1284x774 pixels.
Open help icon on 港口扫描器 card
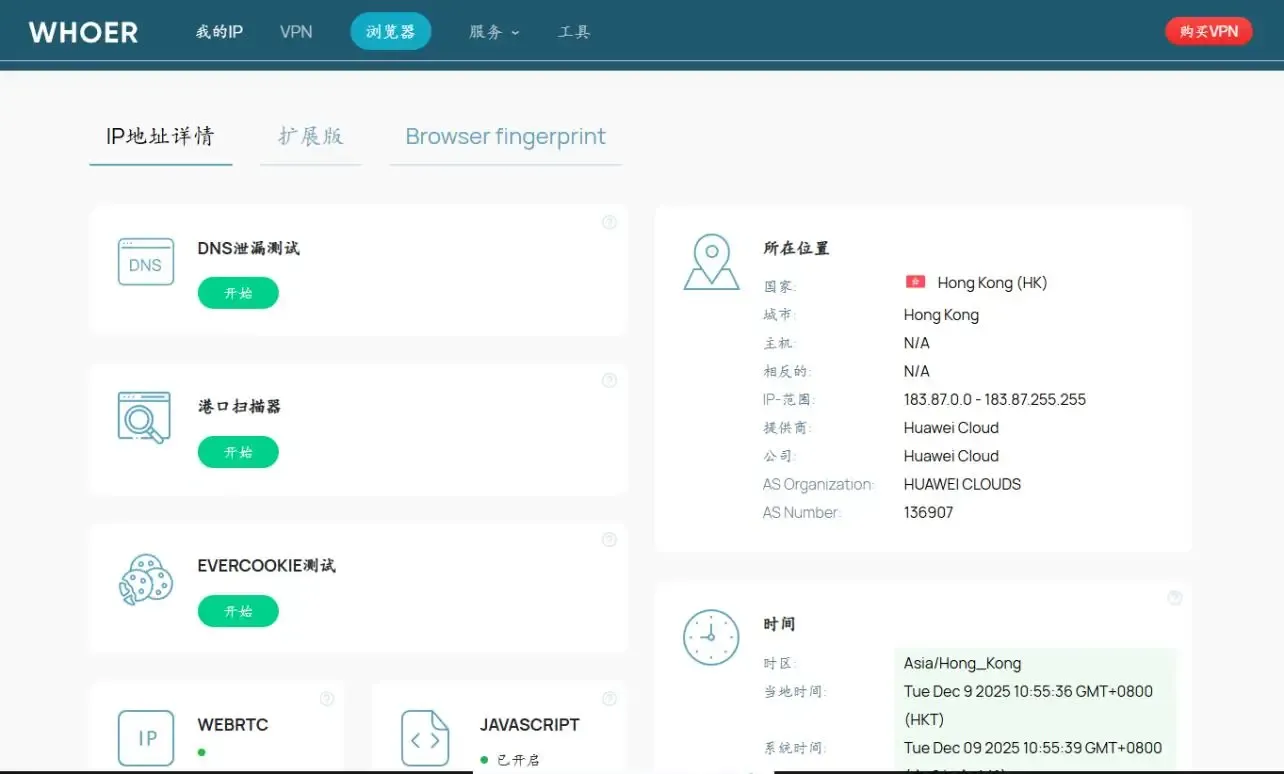(609, 380)
